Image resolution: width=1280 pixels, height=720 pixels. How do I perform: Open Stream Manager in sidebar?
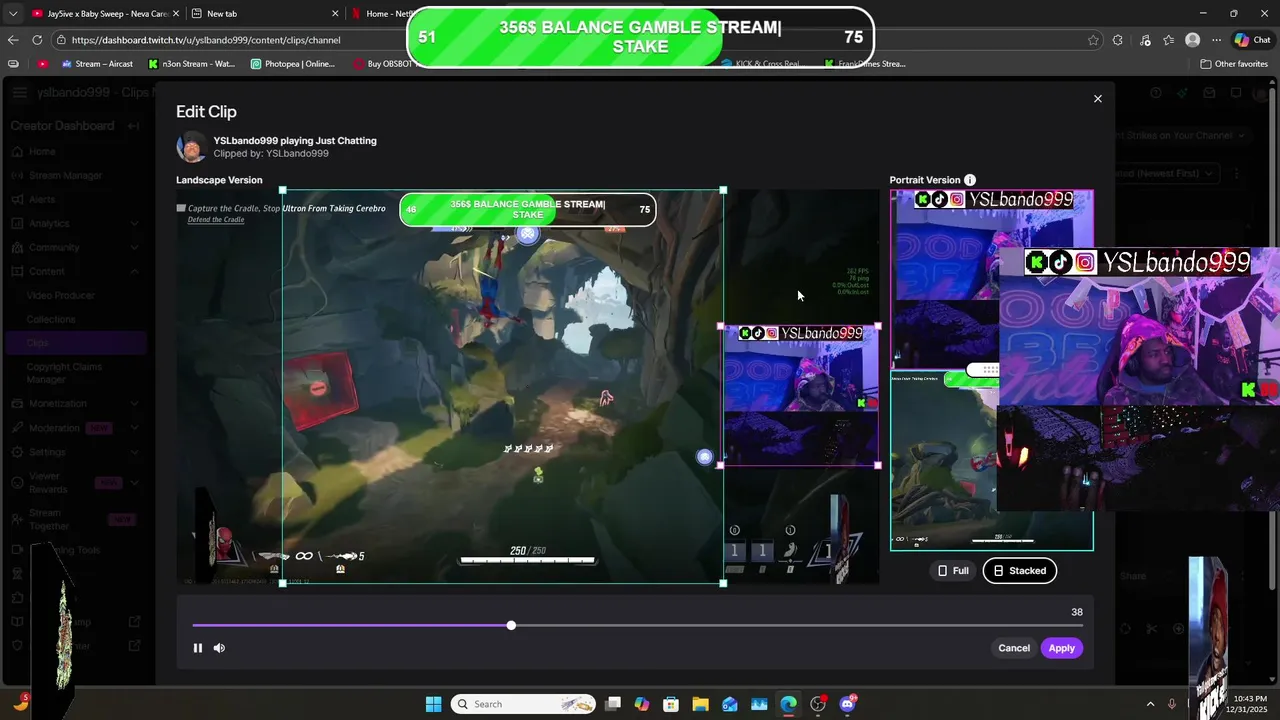[65, 175]
